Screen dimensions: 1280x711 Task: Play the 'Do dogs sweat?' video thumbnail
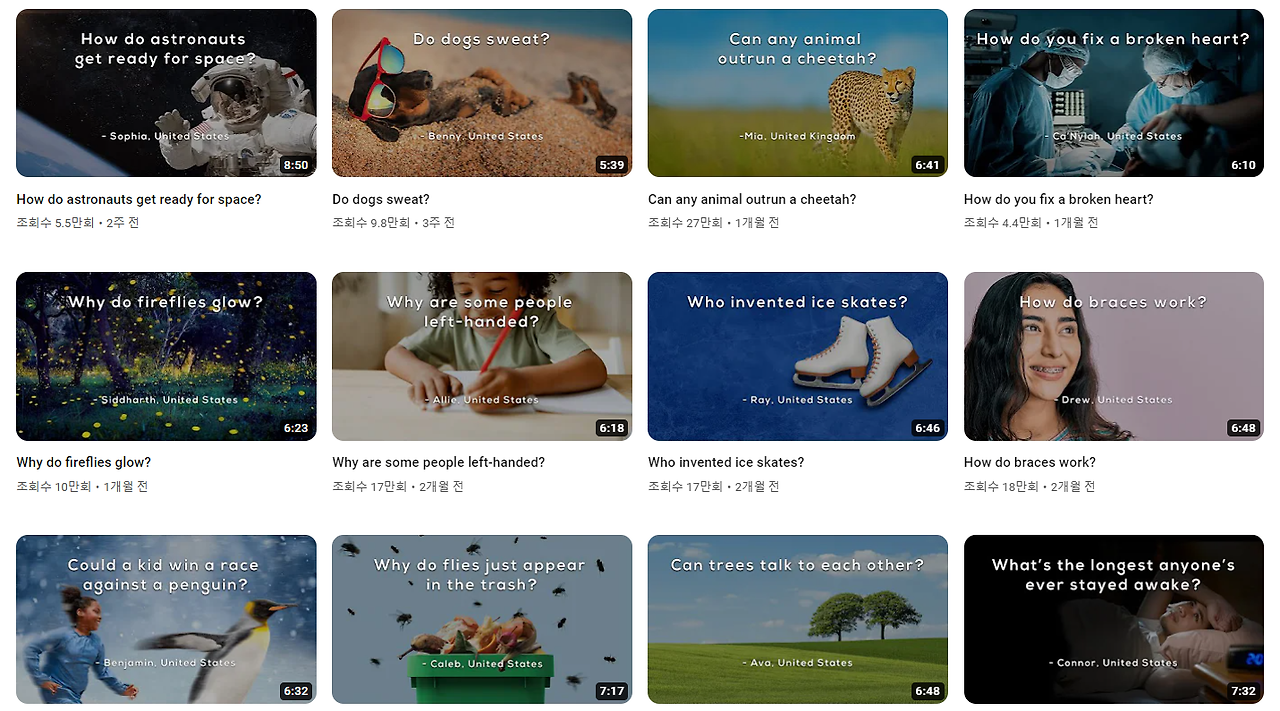point(482,93)
